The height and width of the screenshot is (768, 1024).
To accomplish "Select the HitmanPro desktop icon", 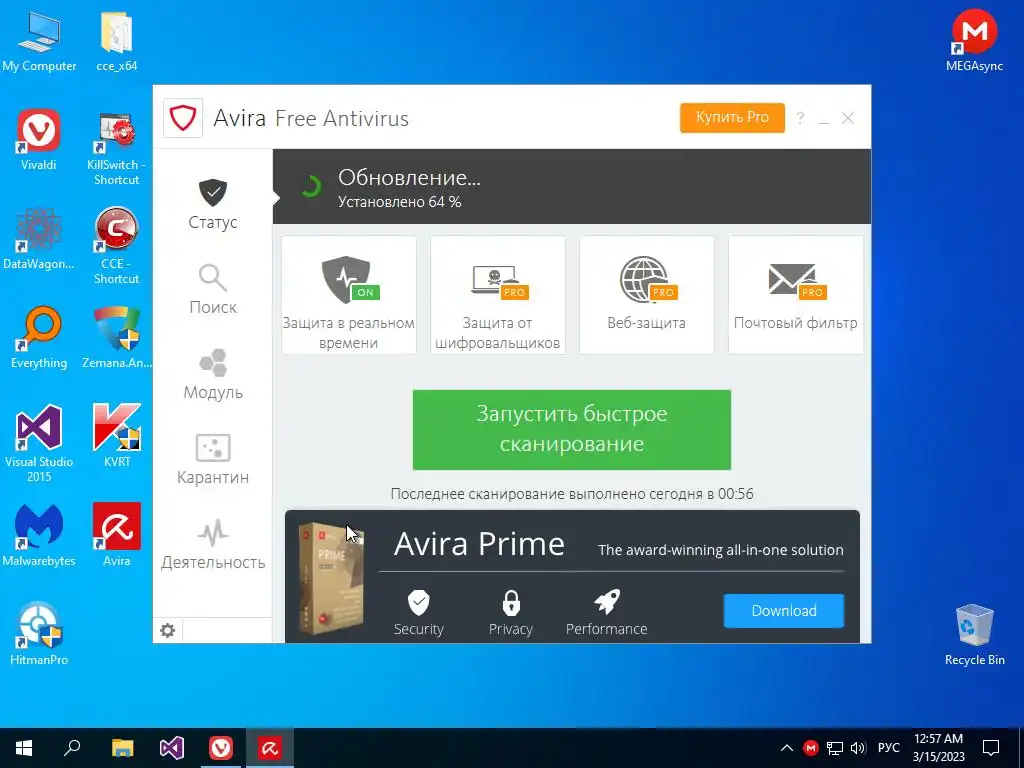I will click(39, 635).
